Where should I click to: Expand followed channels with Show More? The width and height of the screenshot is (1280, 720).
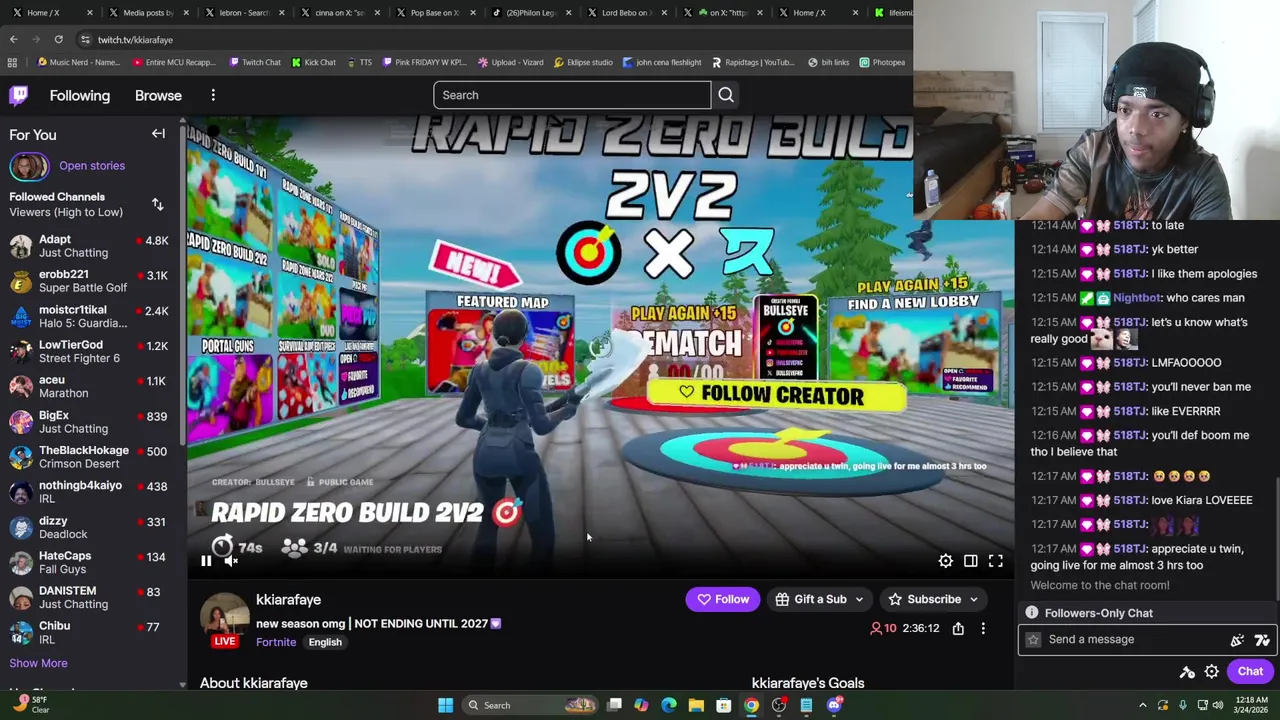click(38, 663)
